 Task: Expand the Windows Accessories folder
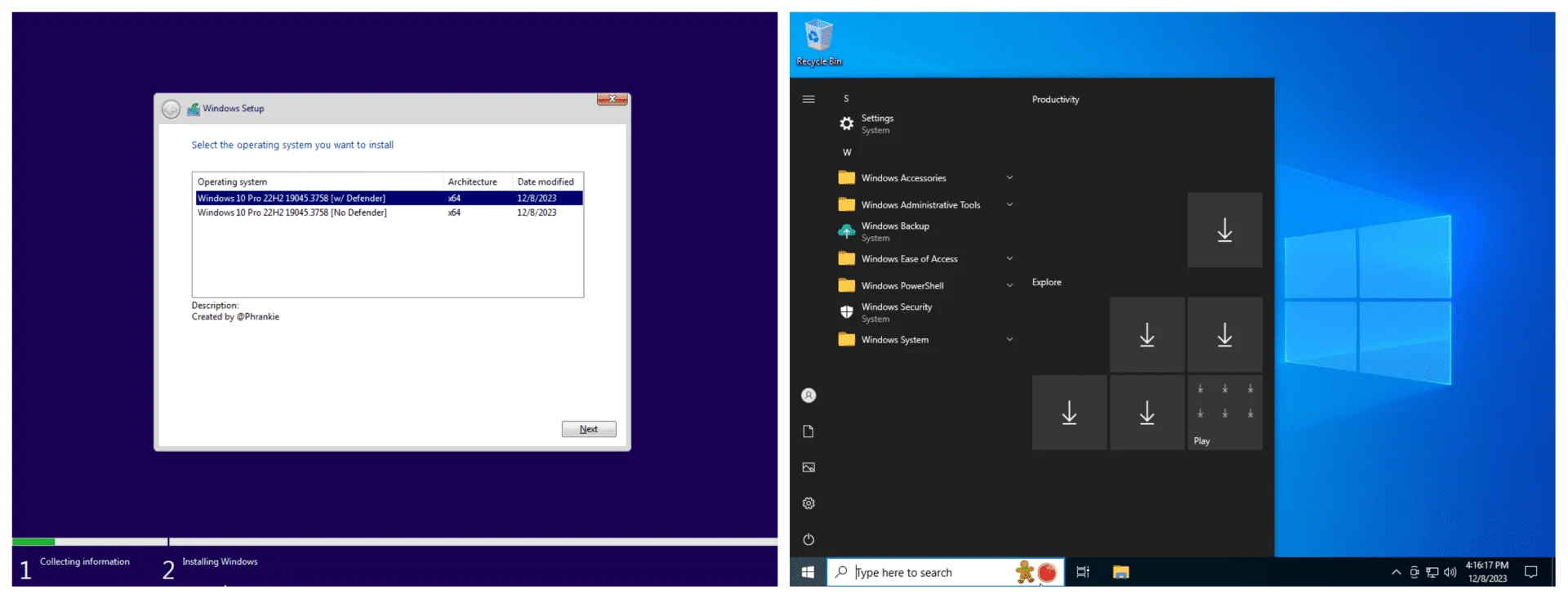927,177
